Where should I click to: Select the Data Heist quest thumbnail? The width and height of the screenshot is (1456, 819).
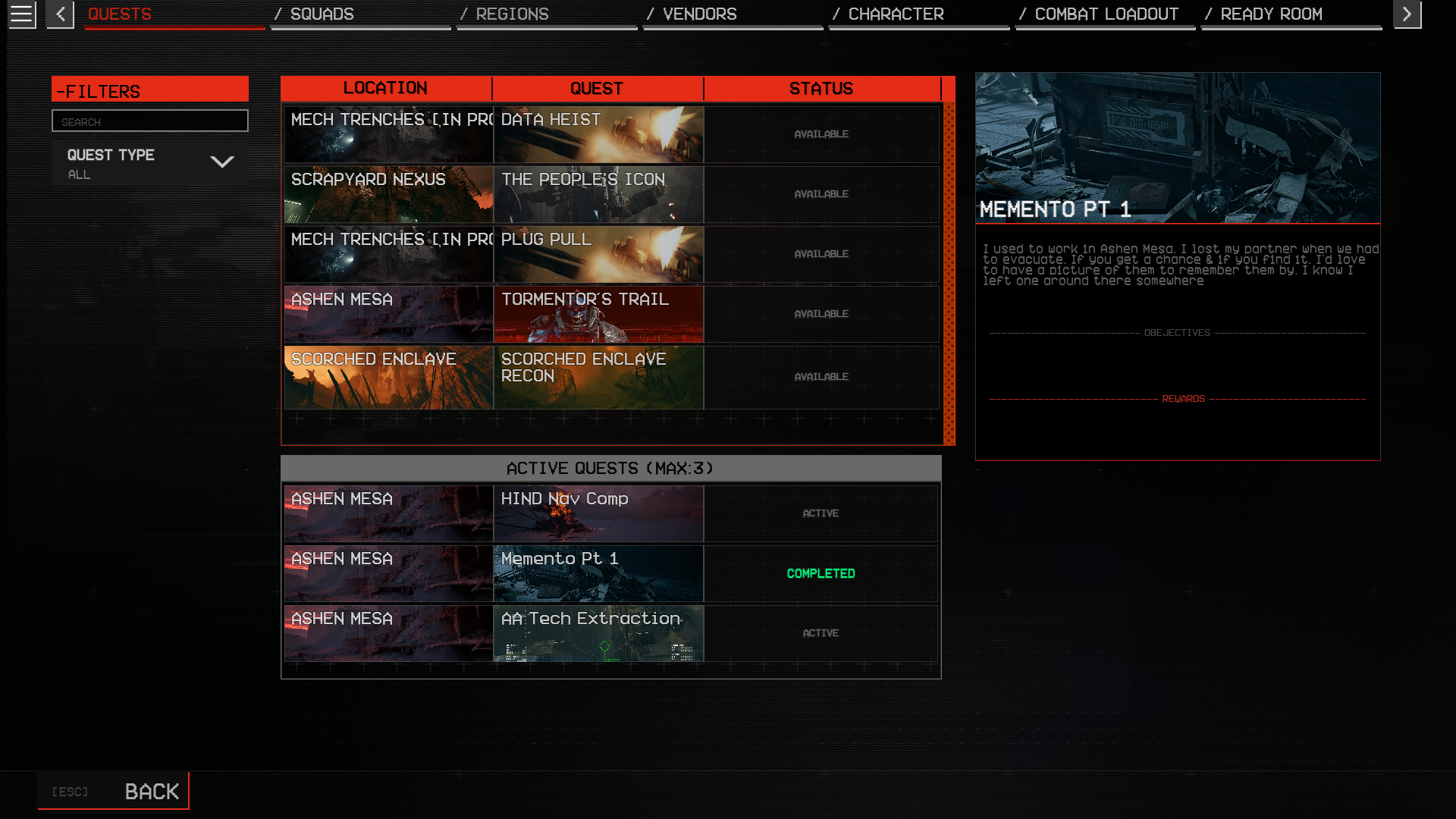pyautogui.click(x=598, y=135)
